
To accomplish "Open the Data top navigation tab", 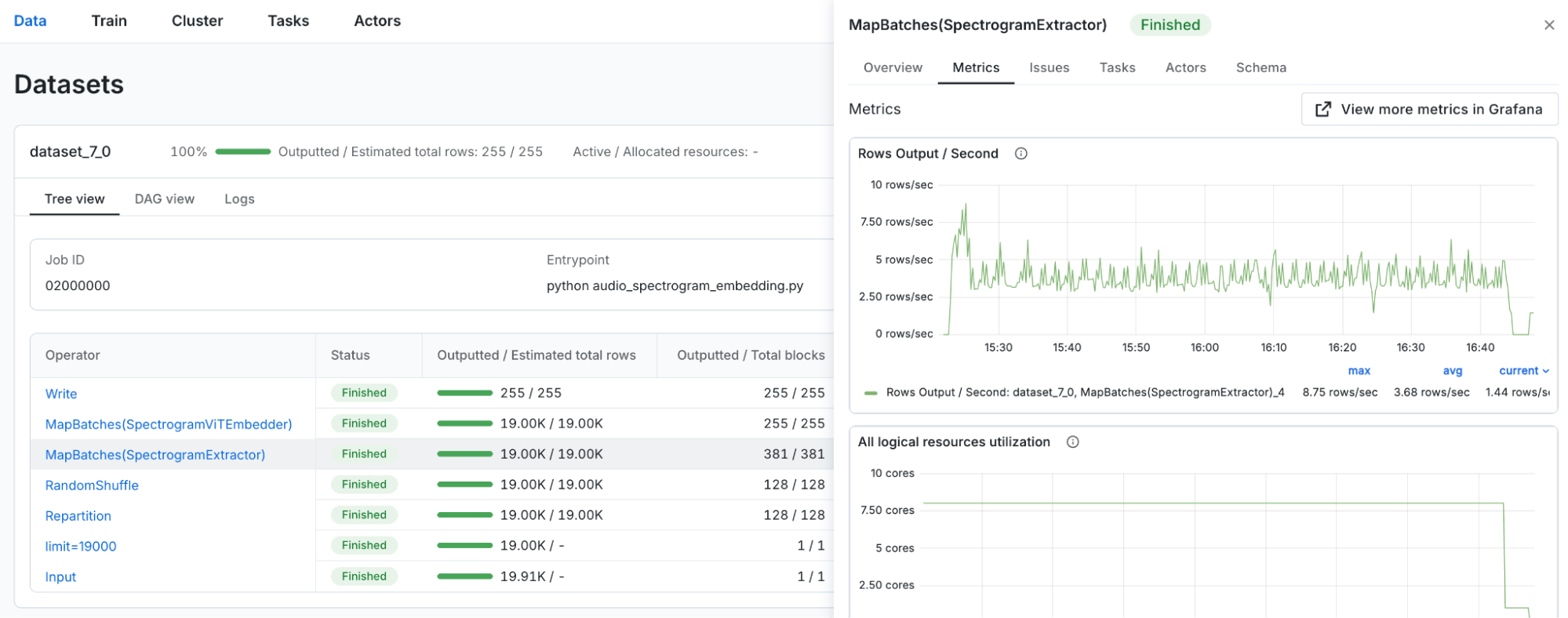I will click(x=30, y=21).
